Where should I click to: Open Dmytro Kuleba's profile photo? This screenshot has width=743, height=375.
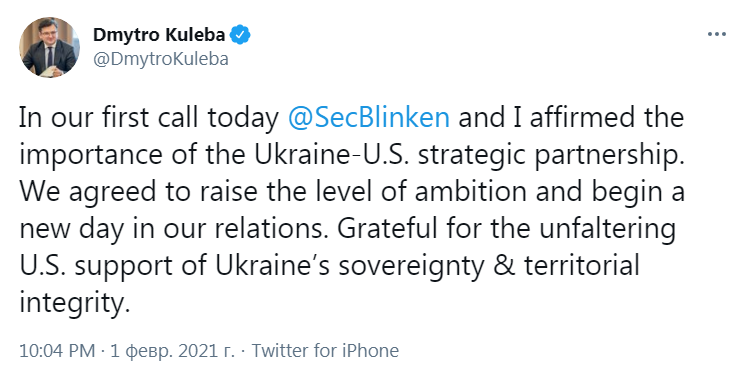(x=49, y=47)
